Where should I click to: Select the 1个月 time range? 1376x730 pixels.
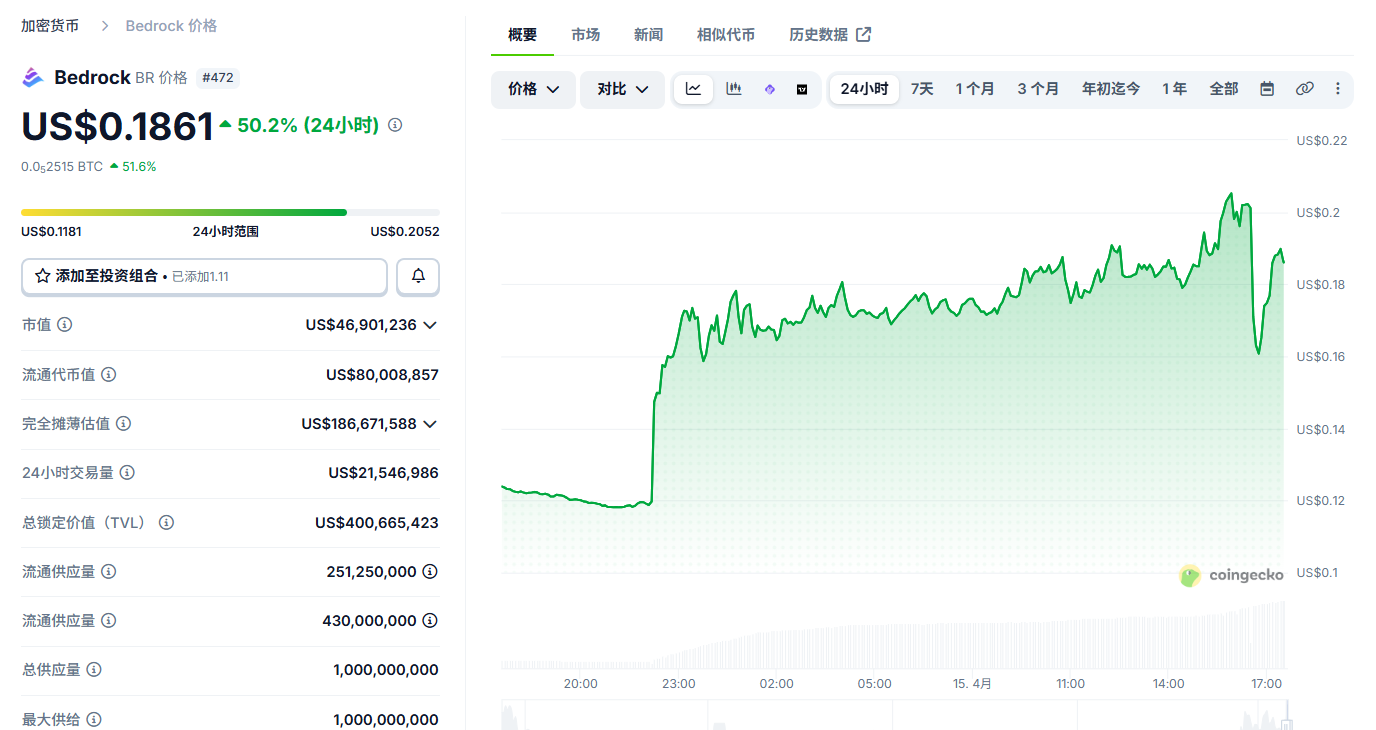coord(975,89)
